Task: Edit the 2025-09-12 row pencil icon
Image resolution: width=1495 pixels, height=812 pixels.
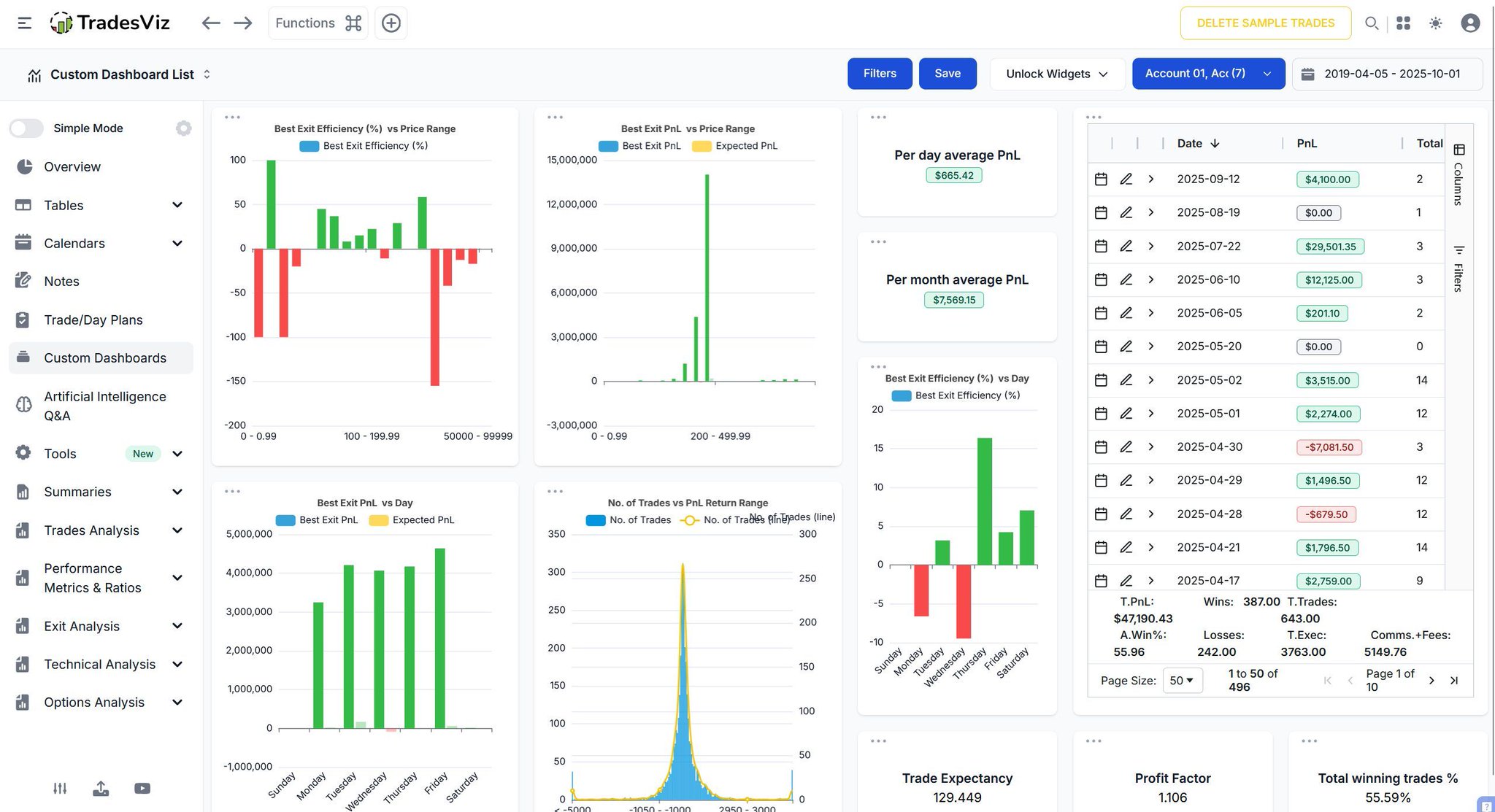Action: 1126,179
